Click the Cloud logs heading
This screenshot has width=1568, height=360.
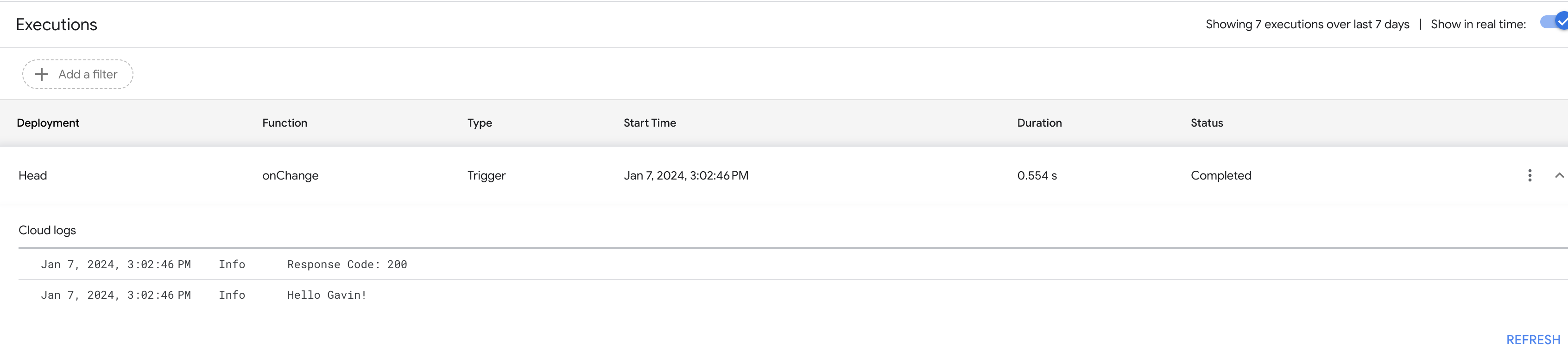[47, 230]
